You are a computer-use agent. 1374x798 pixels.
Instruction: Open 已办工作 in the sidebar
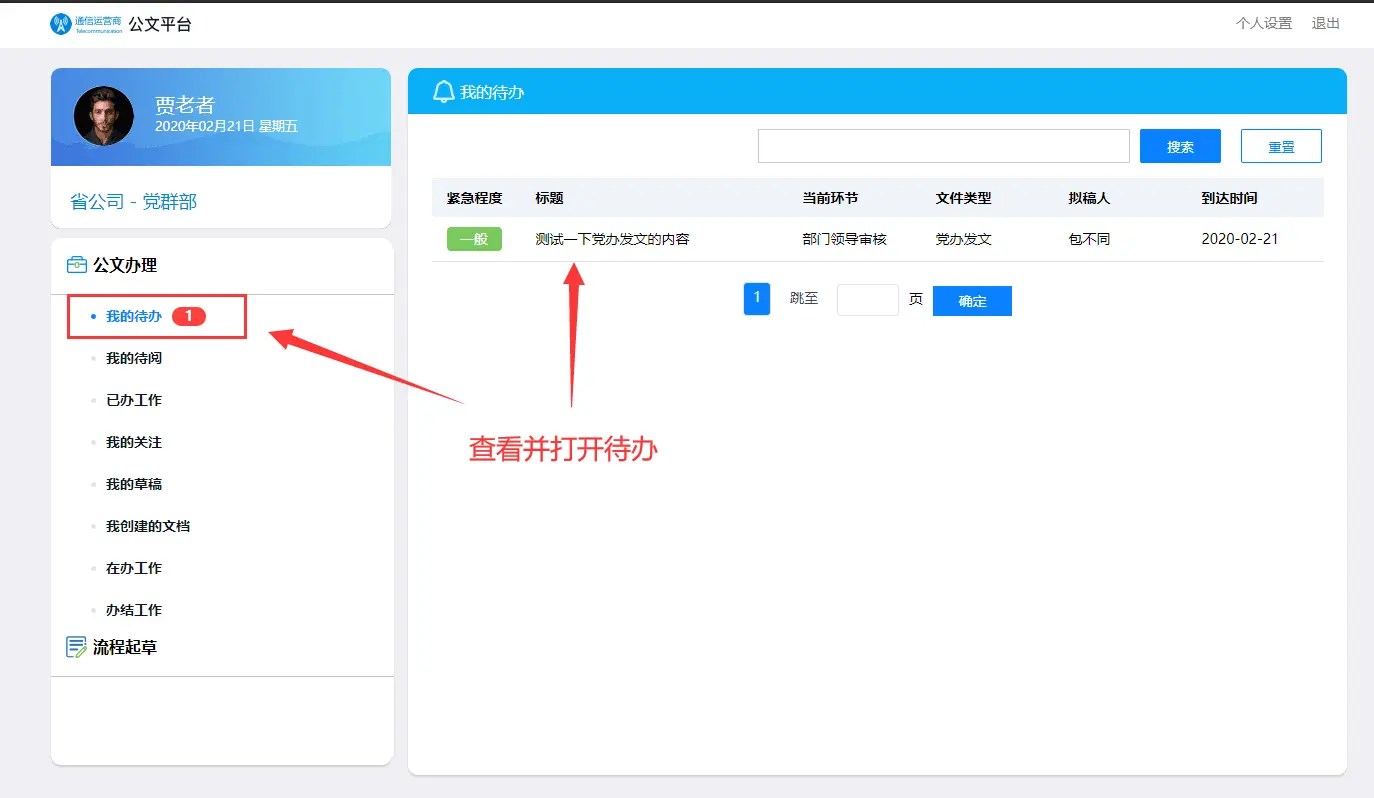134,400
